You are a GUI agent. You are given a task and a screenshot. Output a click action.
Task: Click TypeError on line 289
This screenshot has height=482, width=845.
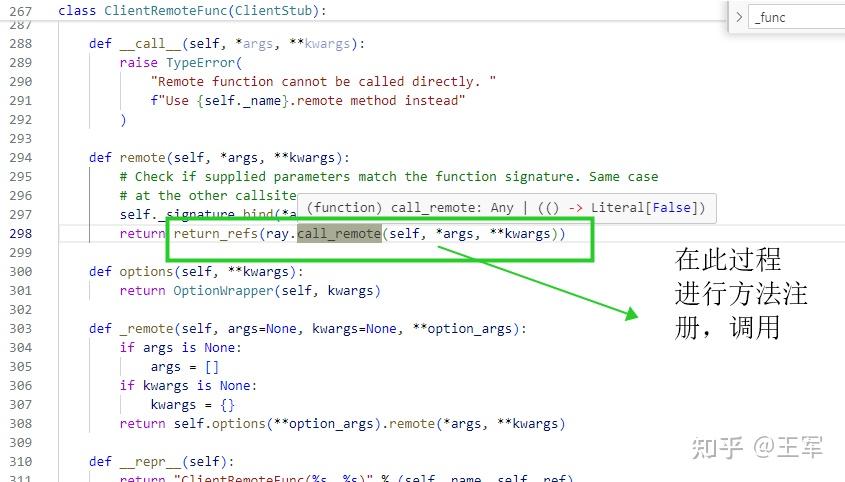[x=200, y=63]
